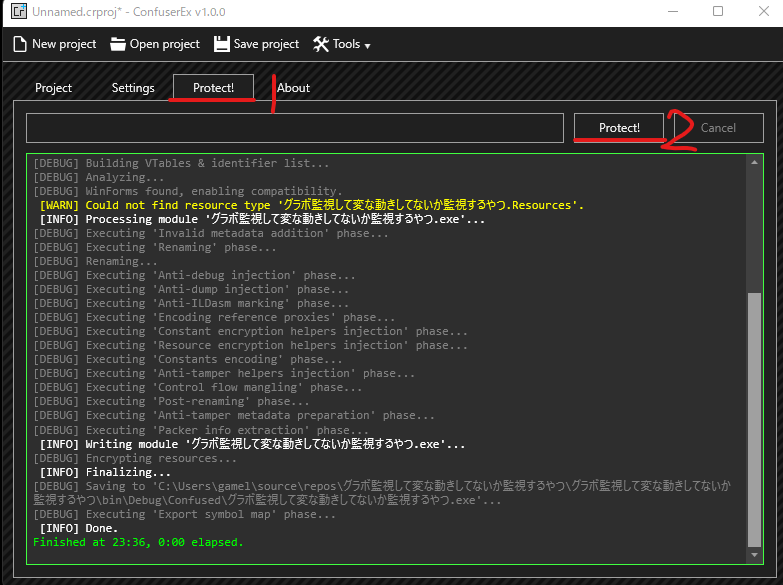Select the '[INFO] Writing module' log line
Screen dimensions: 783x585
tap(252, 444)
